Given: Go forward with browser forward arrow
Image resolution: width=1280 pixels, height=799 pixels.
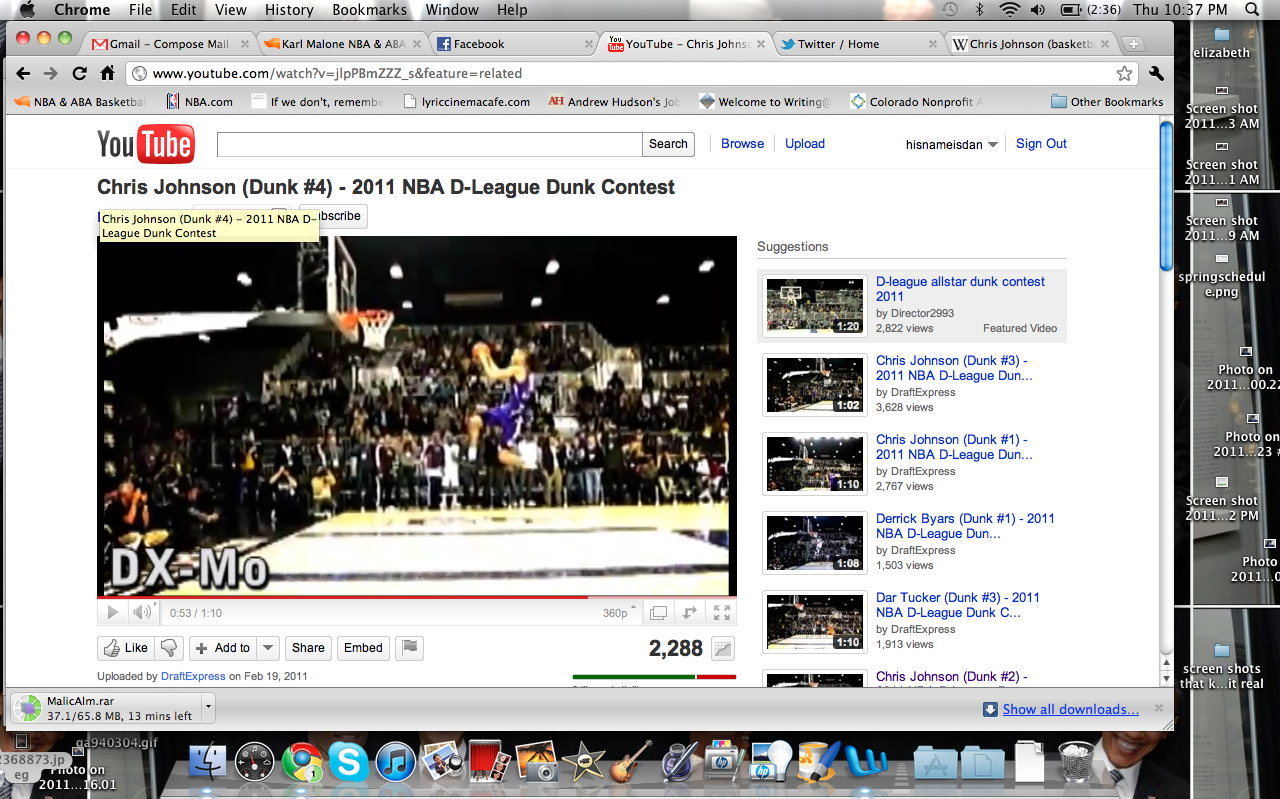Looking at the screenshot, I should [x=51, y=73].
